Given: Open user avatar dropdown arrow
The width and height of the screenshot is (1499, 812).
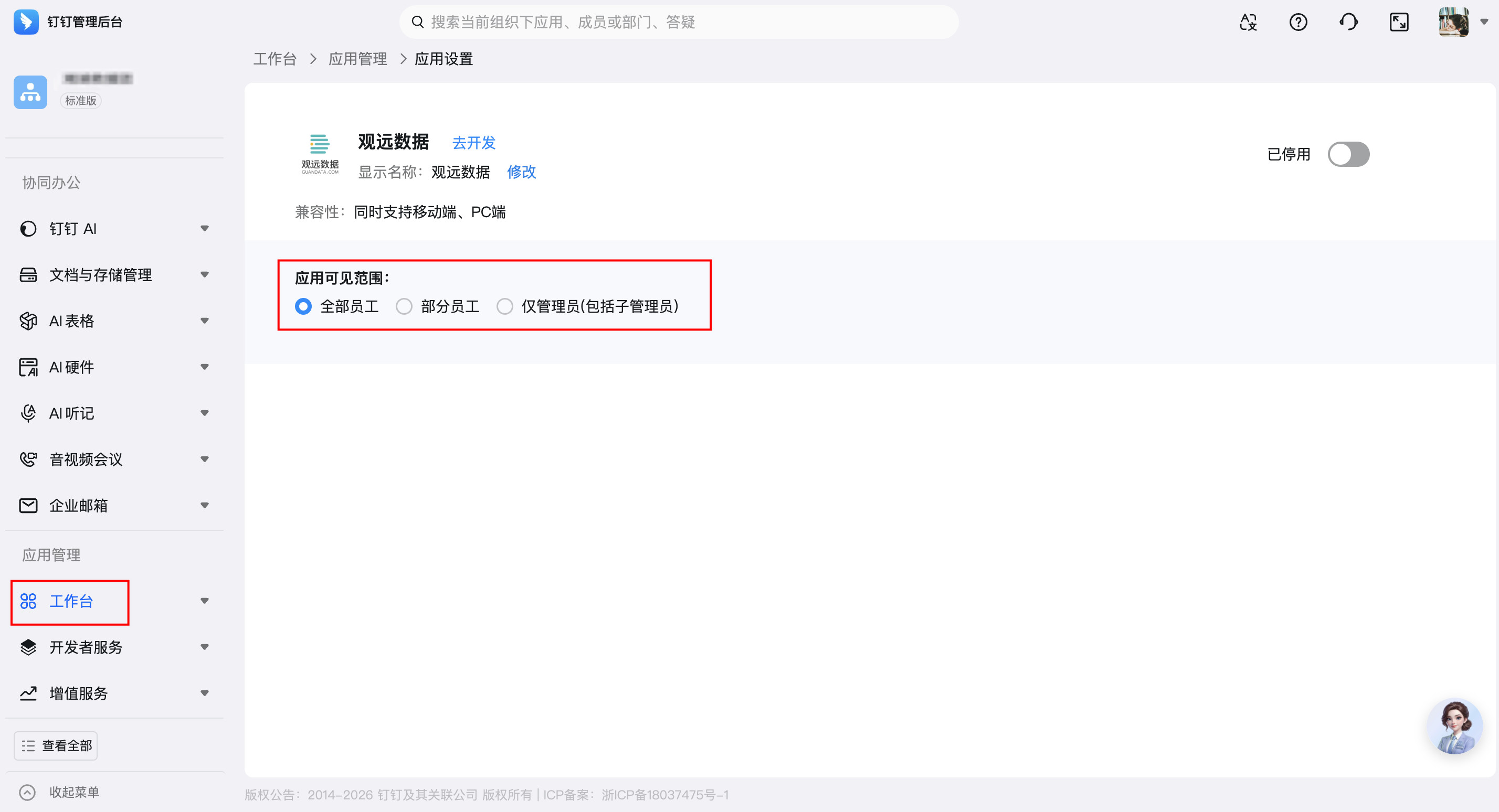Looking at the screenshot, I should (1484, 22).
